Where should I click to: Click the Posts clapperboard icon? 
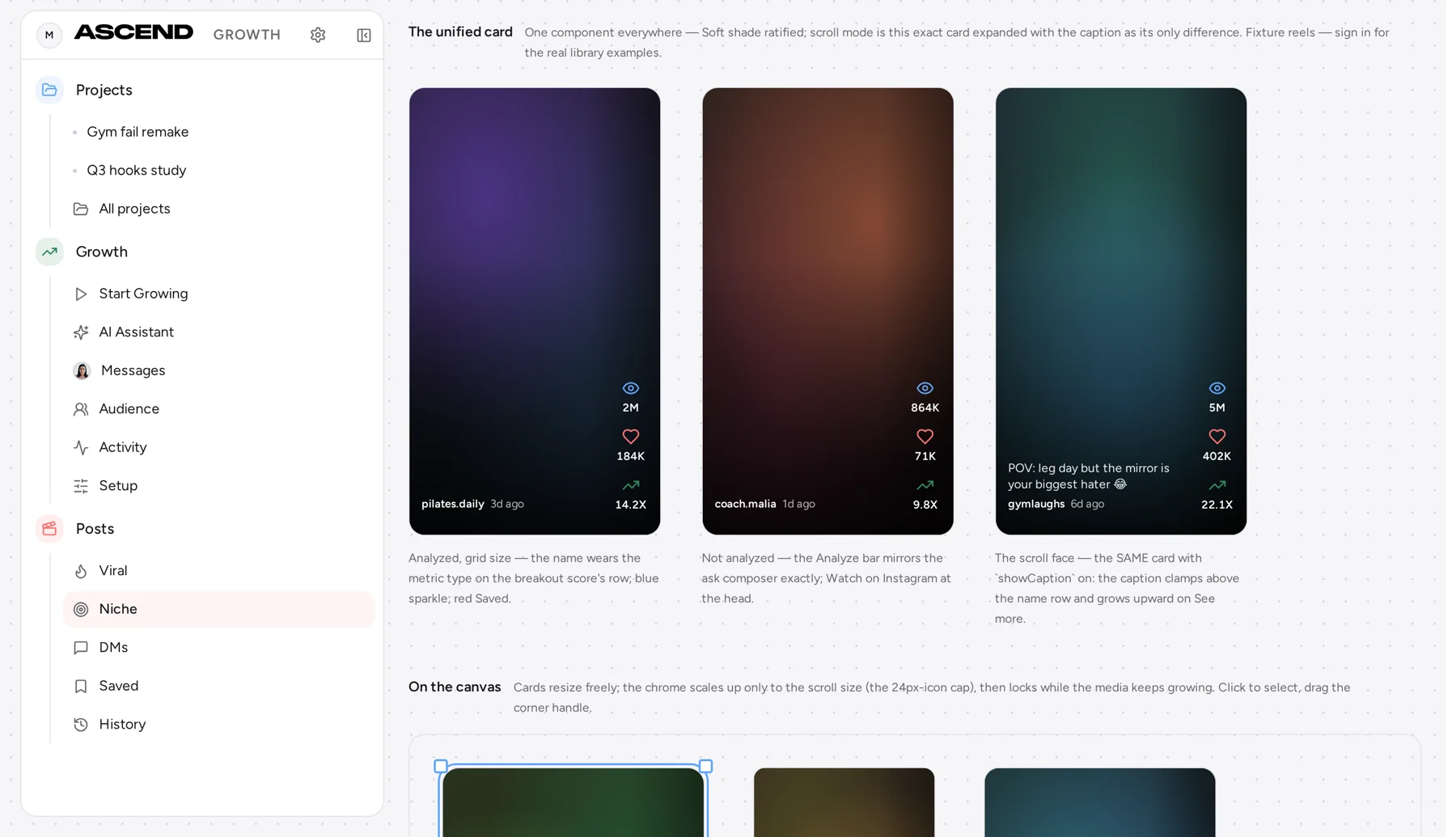pyautogui.click(x=49, y=529)
